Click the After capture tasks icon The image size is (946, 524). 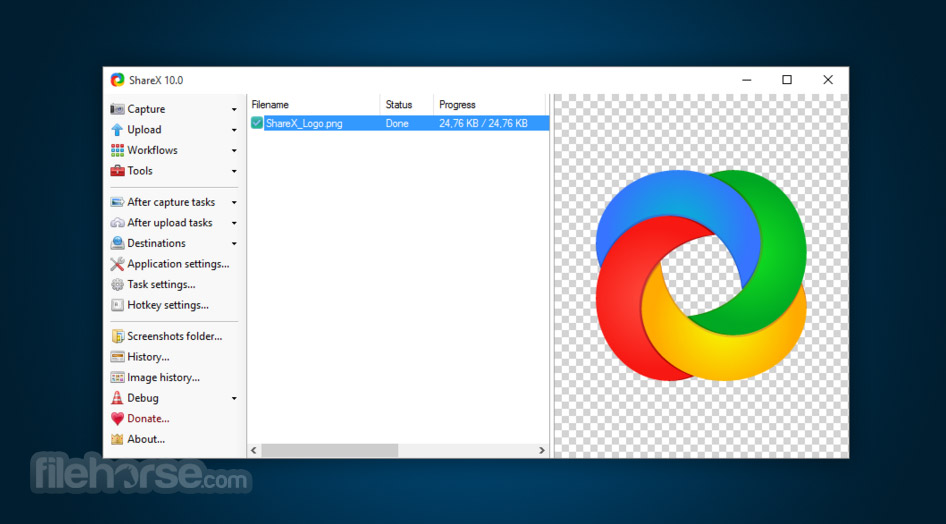(x=117, y=202)
